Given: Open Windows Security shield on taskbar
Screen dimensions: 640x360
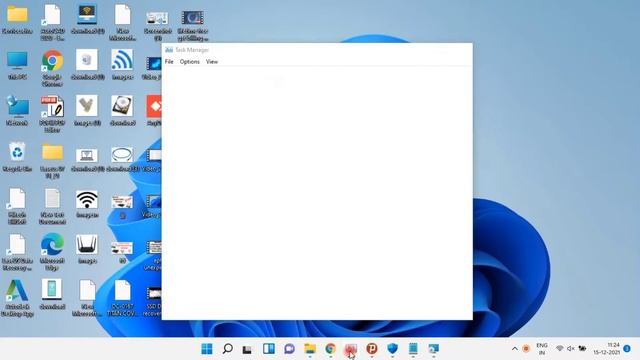Looking at the screenshot, I should tap(392, 349).
